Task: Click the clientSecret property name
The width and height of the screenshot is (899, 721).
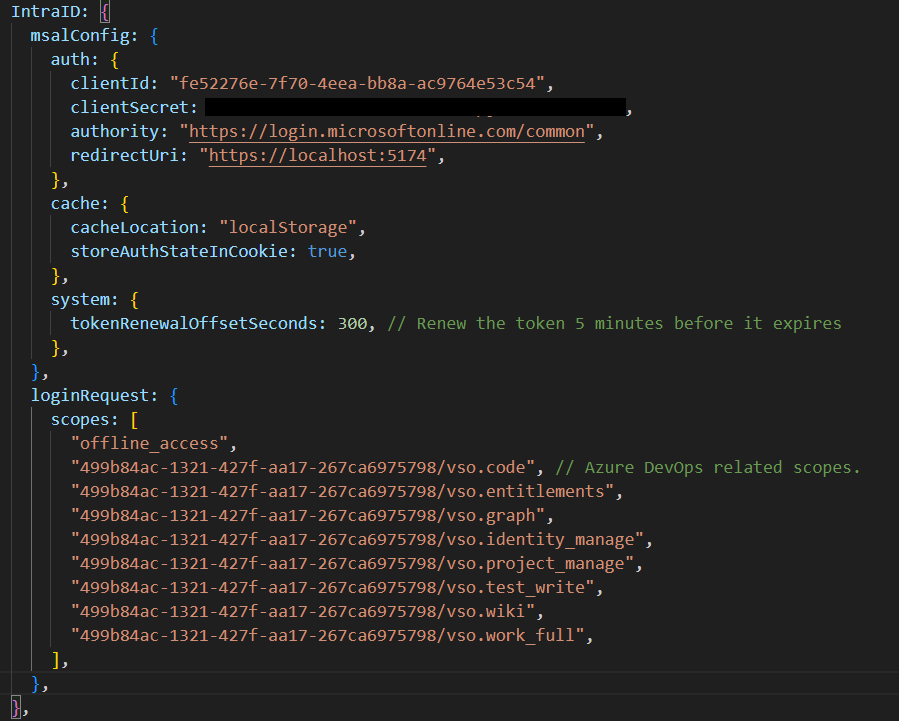Action: tap(130, 108)
